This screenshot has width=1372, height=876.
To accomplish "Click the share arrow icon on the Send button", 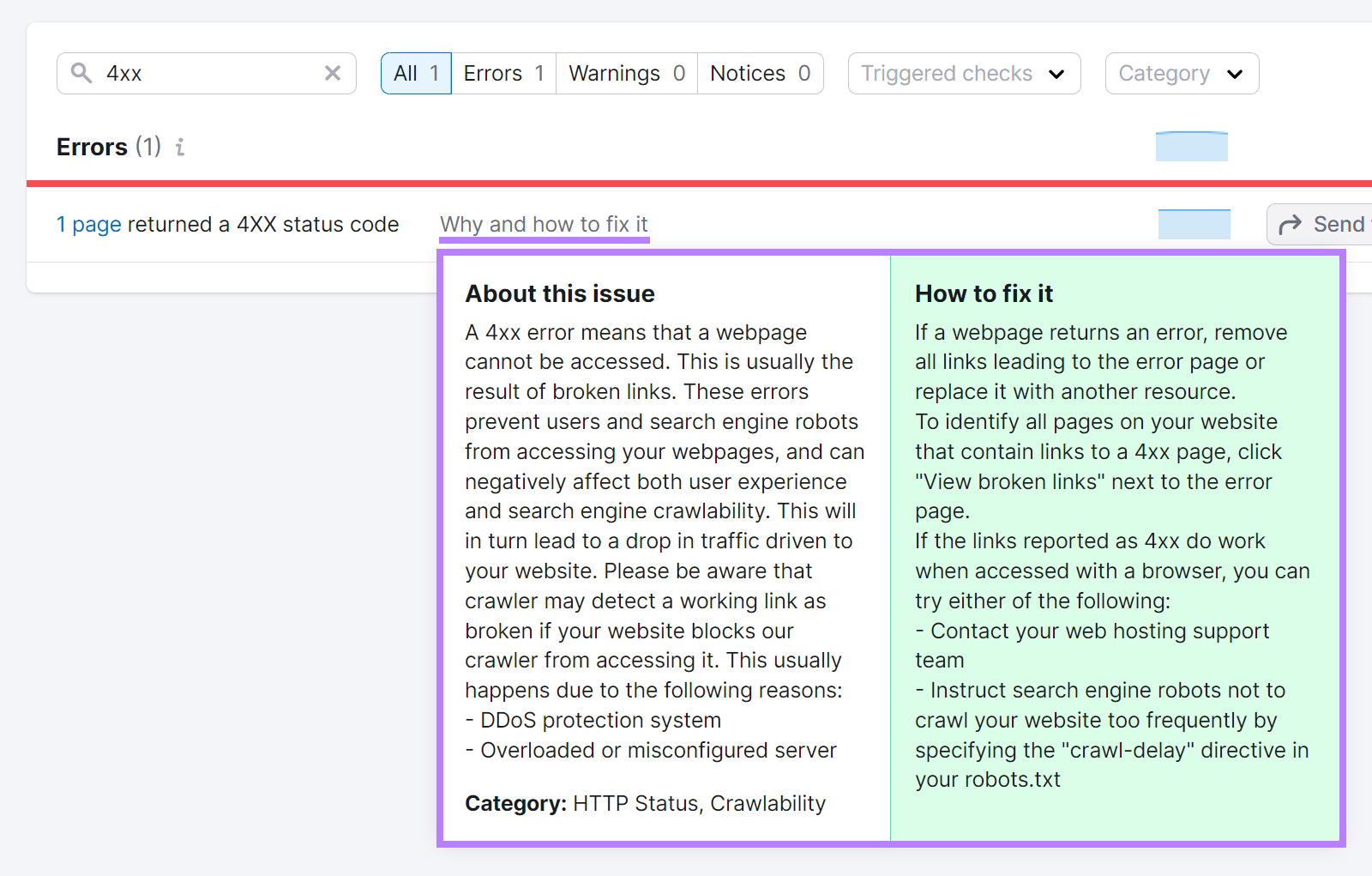I will click(1290, 224).
